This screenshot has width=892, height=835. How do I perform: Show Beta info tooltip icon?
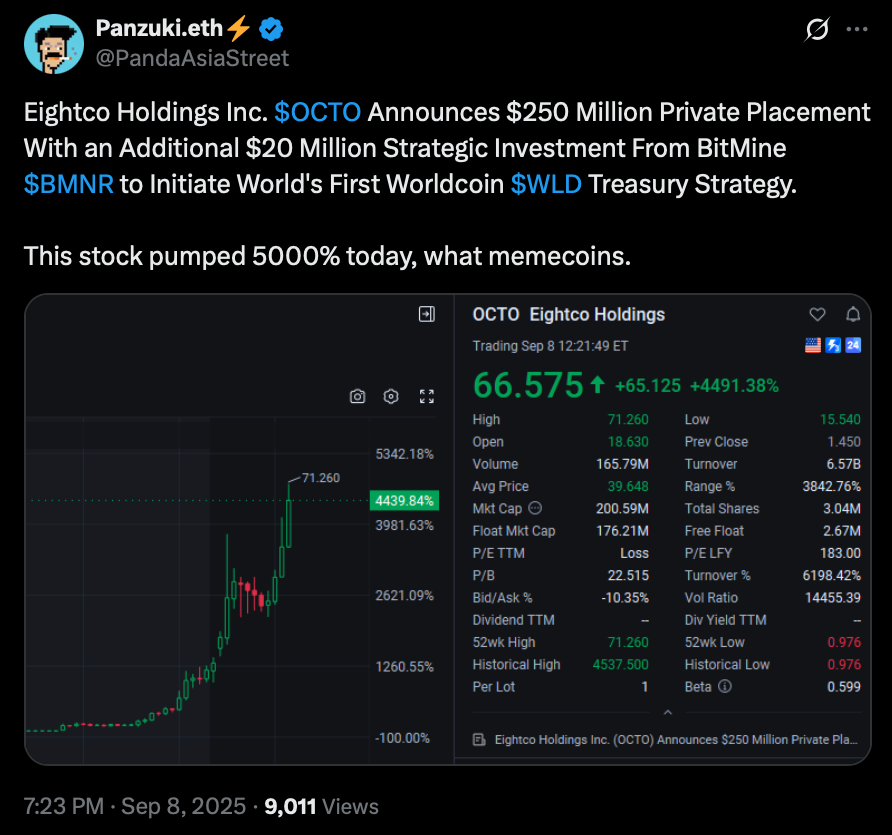tap(724, 686)
